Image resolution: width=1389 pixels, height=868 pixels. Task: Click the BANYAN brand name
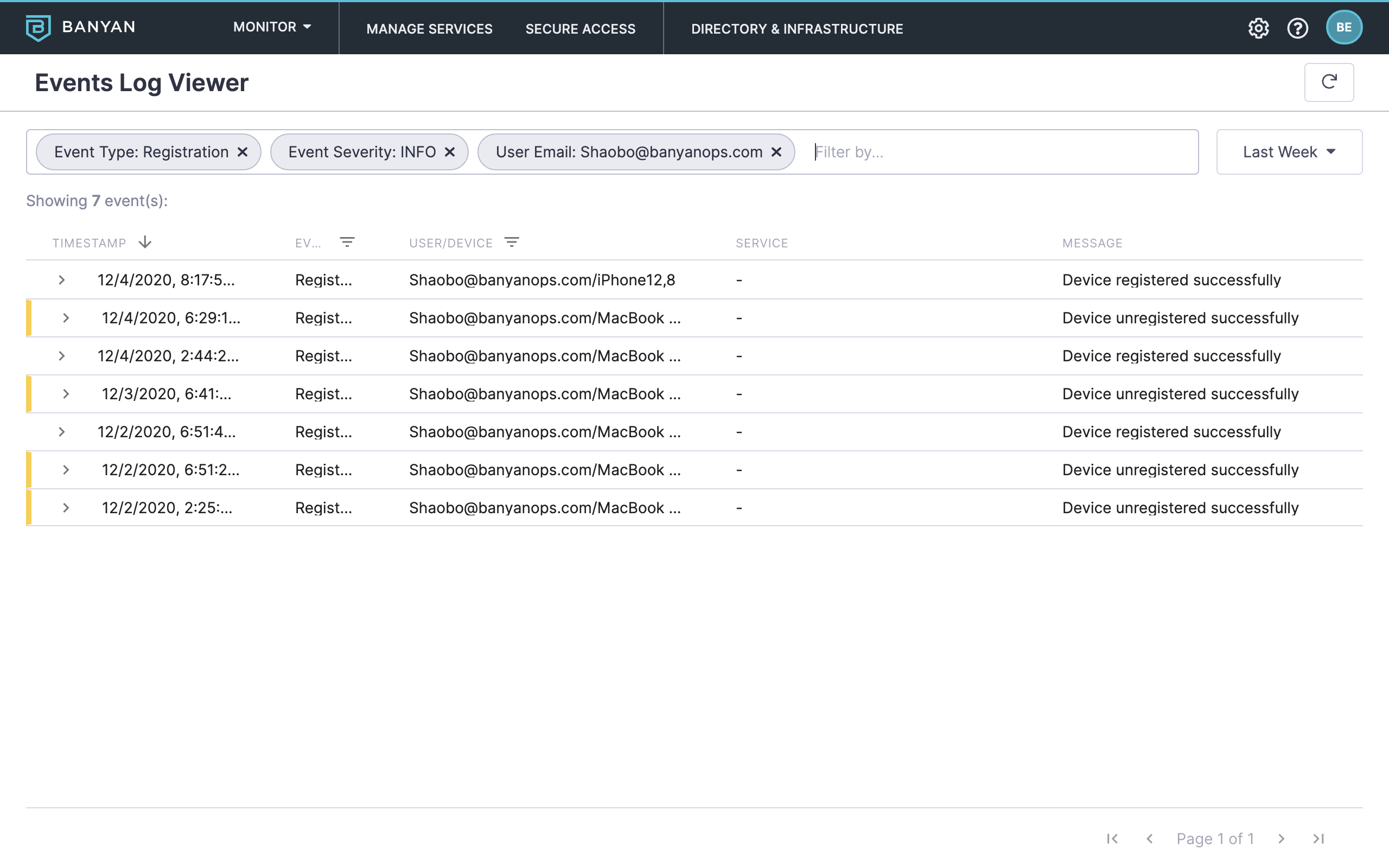99,27
